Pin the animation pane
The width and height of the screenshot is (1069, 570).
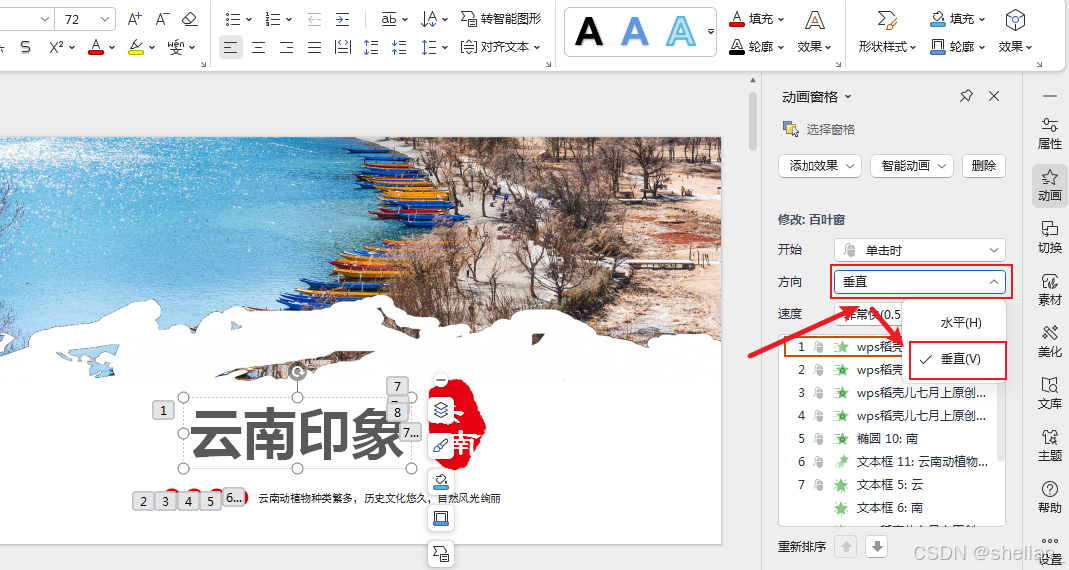pos(966,96)
